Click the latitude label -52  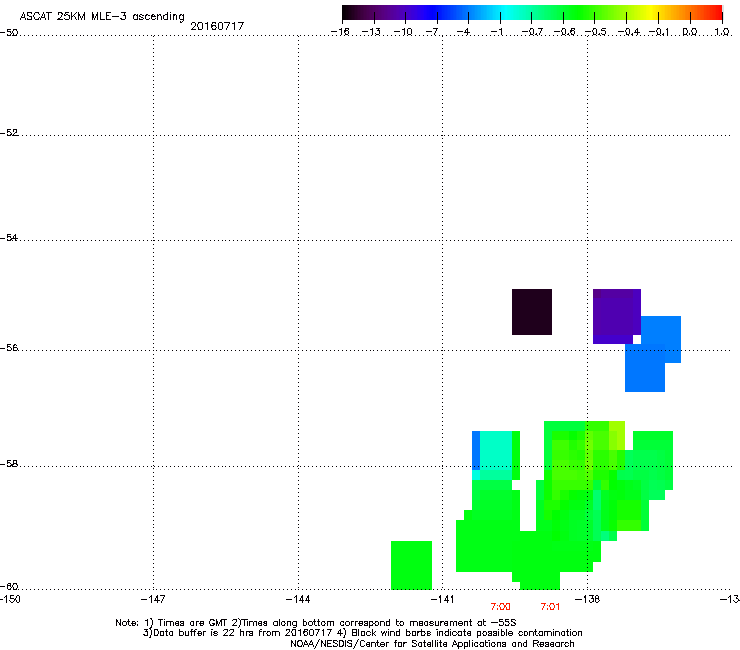[9, 133]
